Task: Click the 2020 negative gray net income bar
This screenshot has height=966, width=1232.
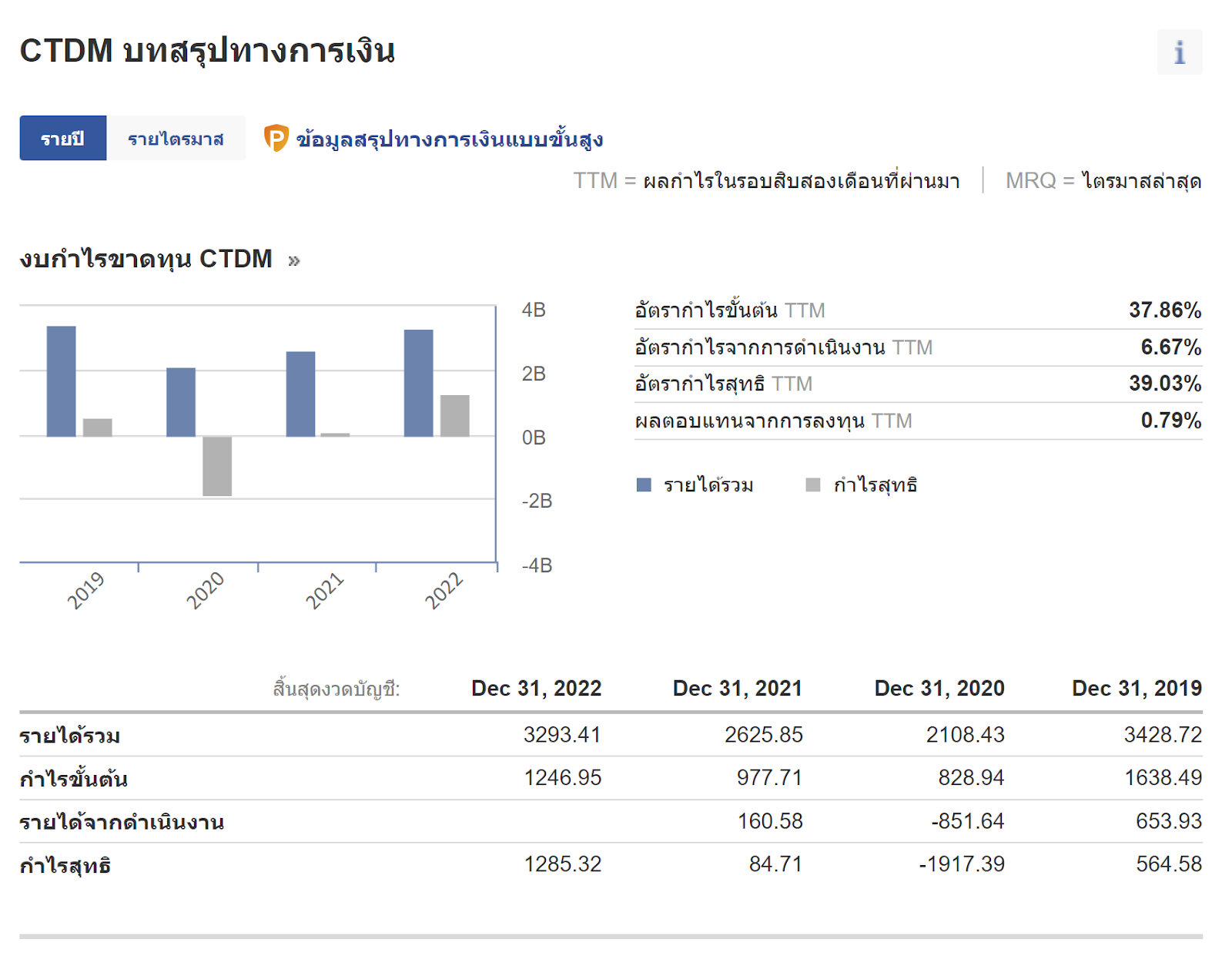Action: click(217, 466)
